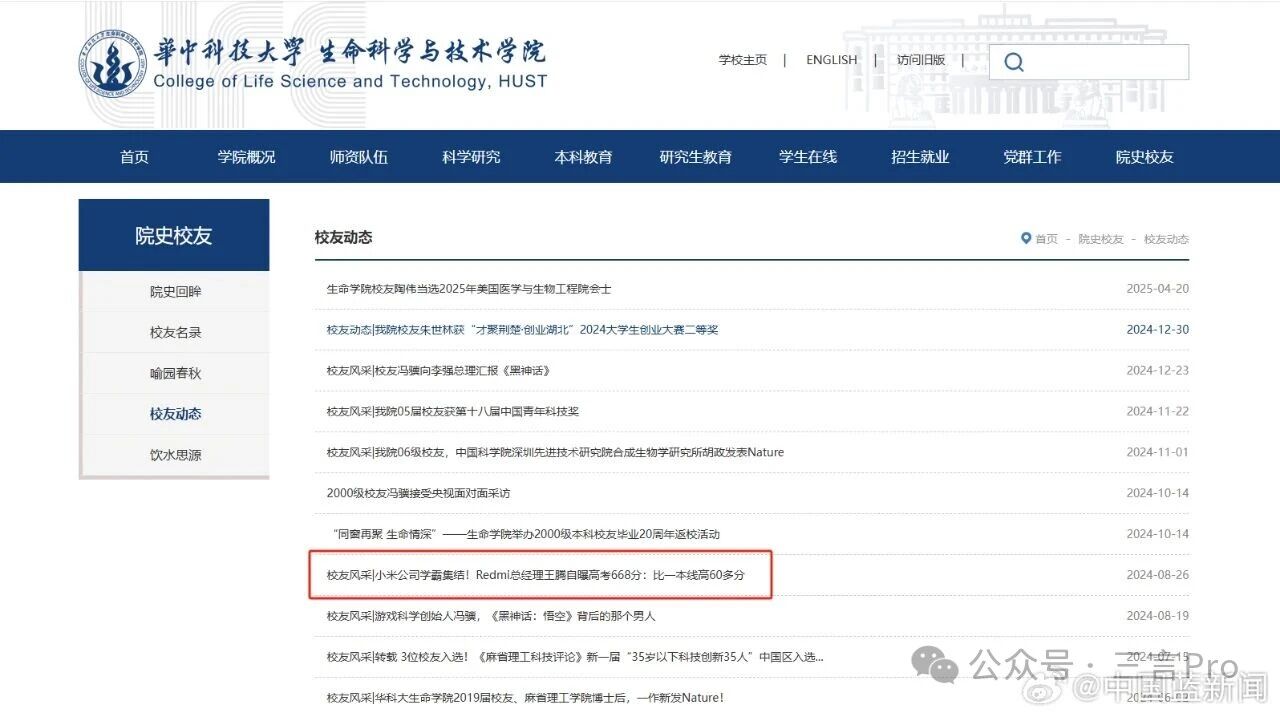This screenshot has height=717, width=1280.
Task: Select 院史回眸 in sidebar
Action: [176, 292]
